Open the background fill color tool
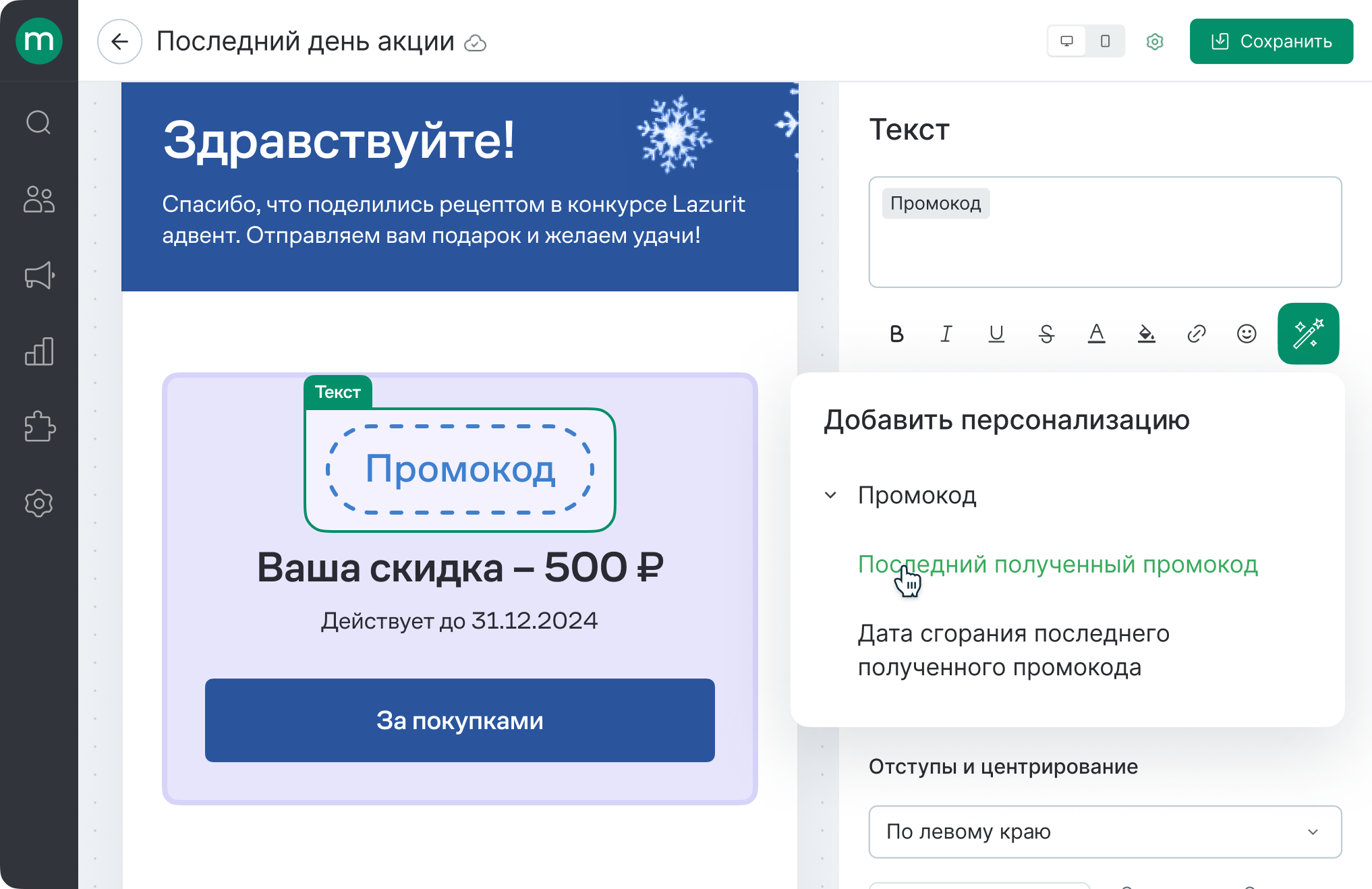This screenshot has width=1372, height=889. pos(1146,334)
